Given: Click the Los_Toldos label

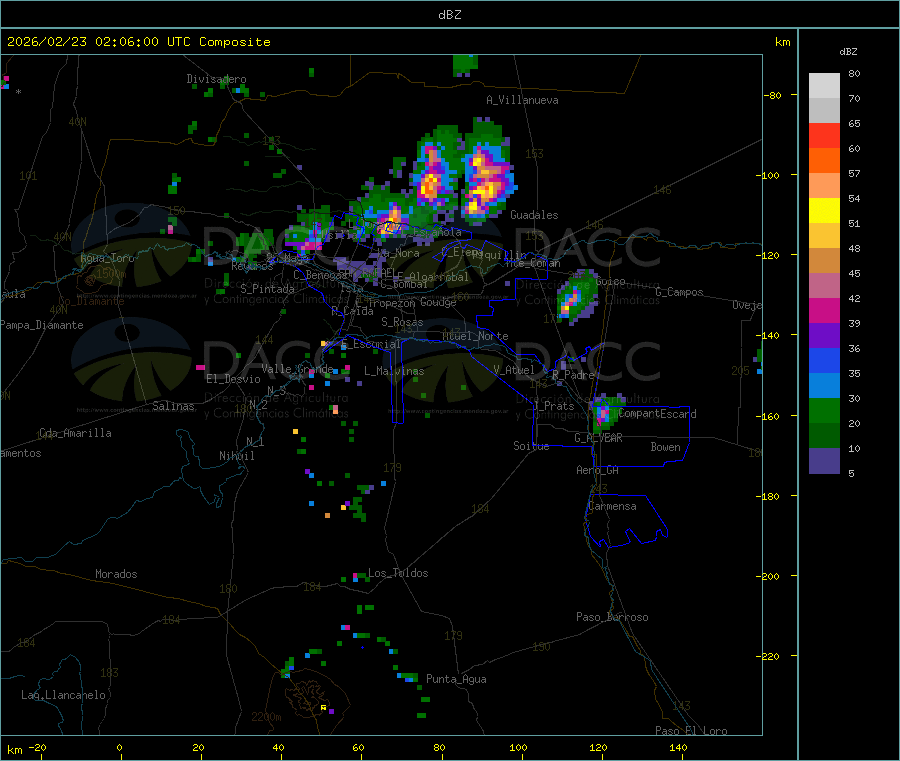Looking at the screenshot, I should pos(398,573).
